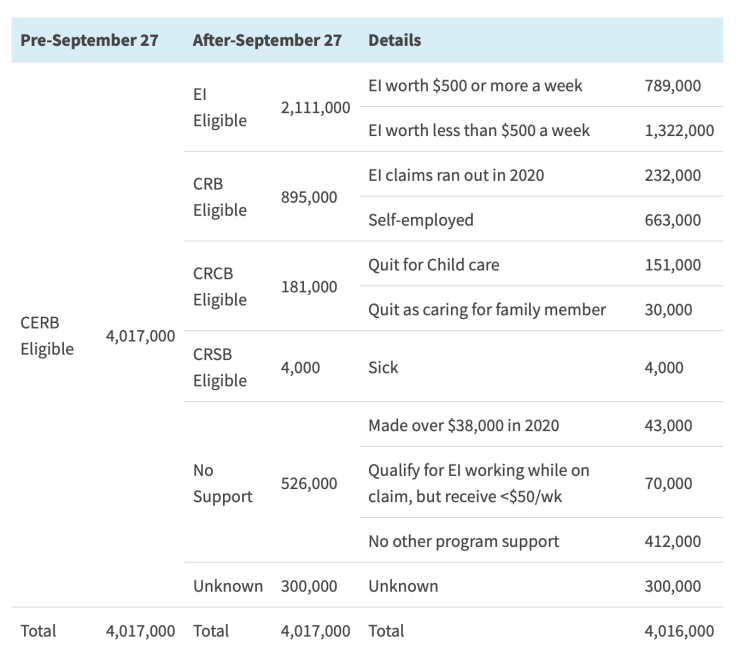This screenshot has width=750, height=671.
Task: Click the Quit for Child care row
Action: (434, 265)
